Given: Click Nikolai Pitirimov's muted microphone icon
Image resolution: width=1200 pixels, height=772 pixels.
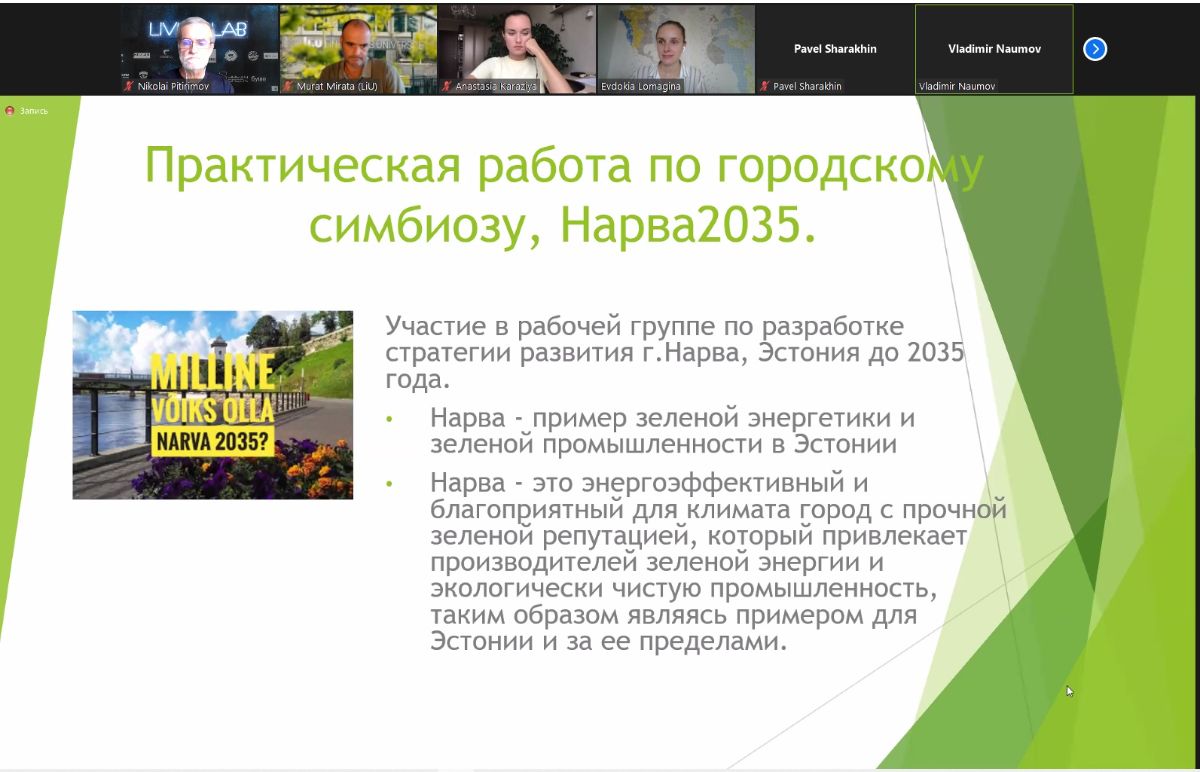Looking at the screenshot, I should tap(128, 87).
